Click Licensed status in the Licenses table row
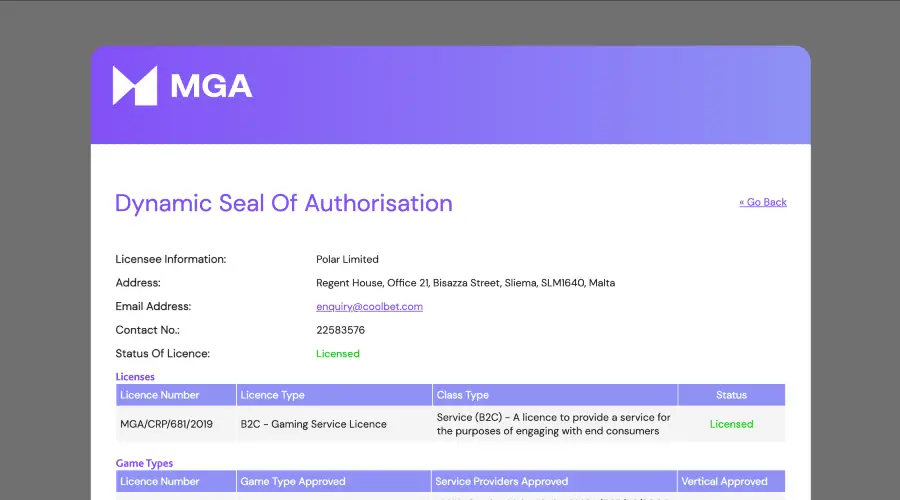900x500 pixels. pos(731,424)
